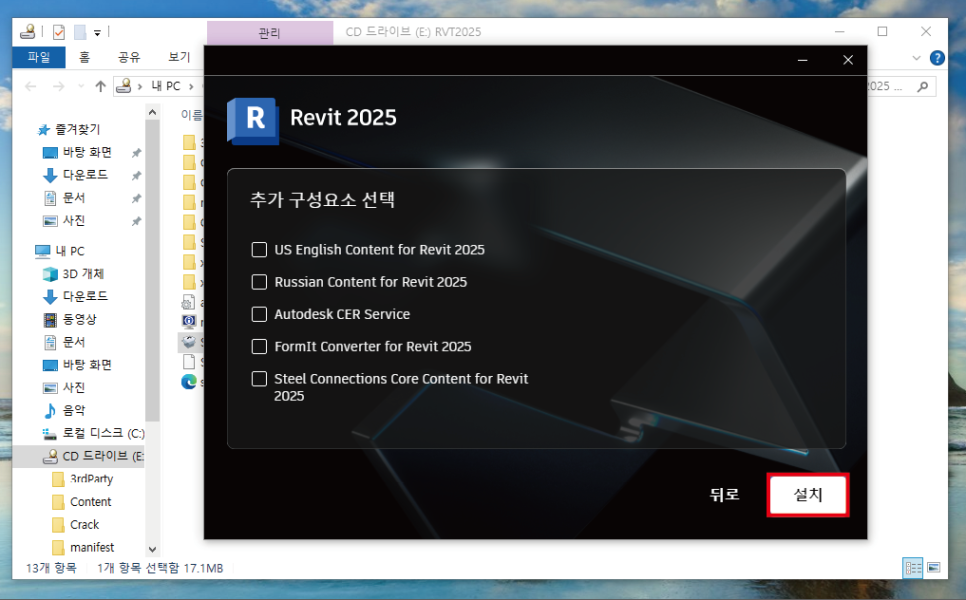Click the Revit R logo icon
This screenshot has width=966, height=600.
pos(253,120)
